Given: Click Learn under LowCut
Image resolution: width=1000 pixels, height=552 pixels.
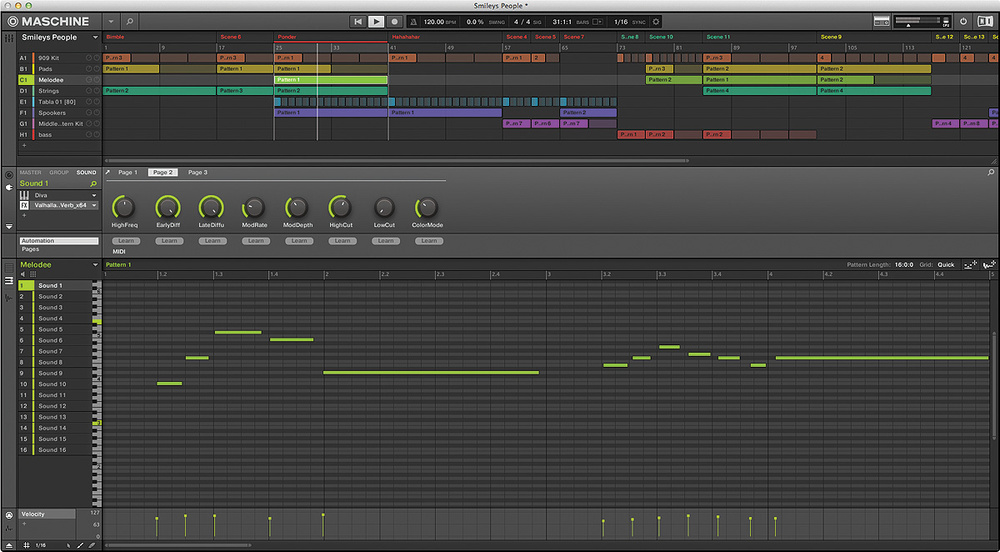Looking at the screenshot, I should [386, 241].
